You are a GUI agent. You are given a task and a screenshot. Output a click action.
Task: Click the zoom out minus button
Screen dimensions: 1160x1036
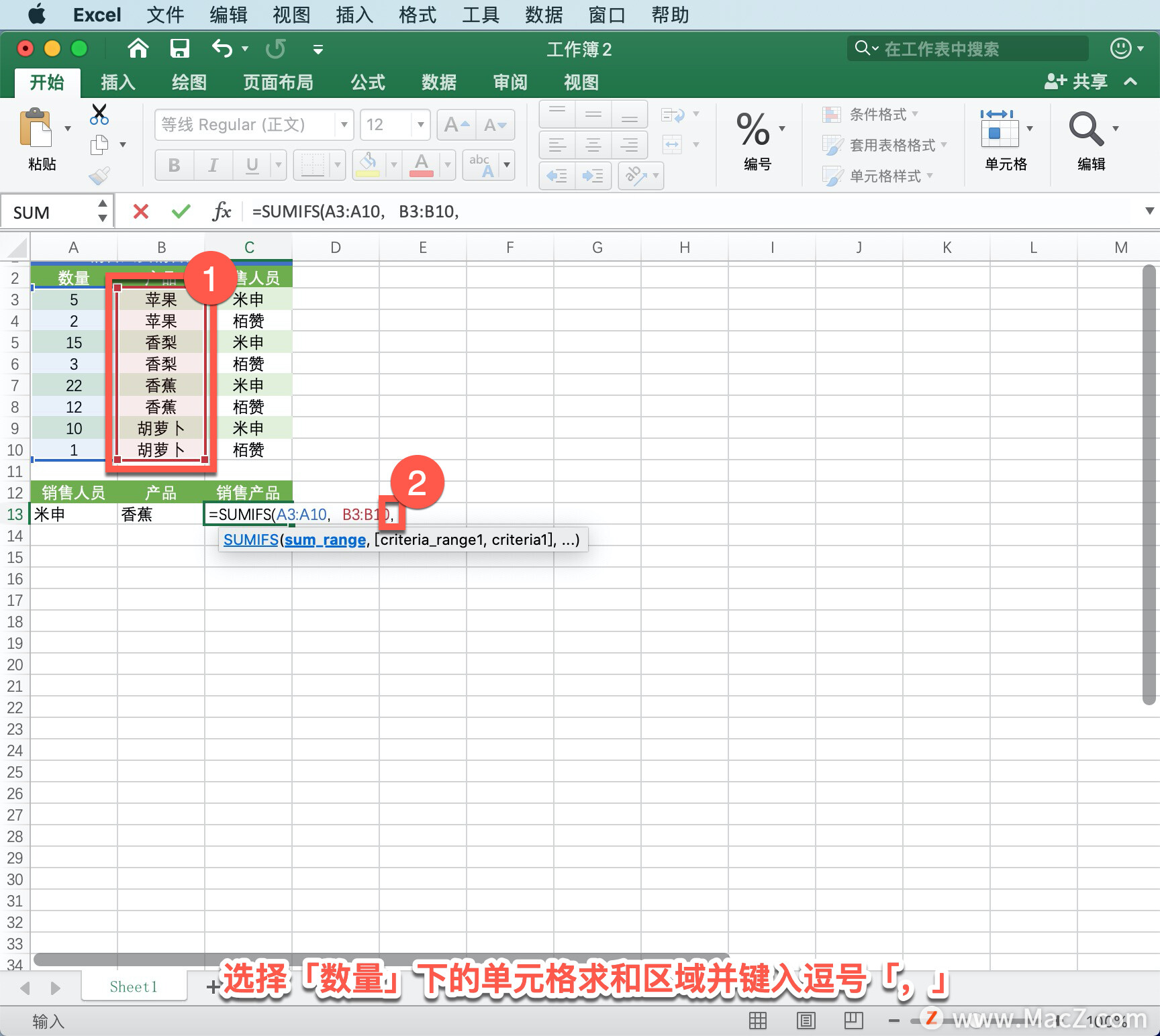[x=893, y=1021]
